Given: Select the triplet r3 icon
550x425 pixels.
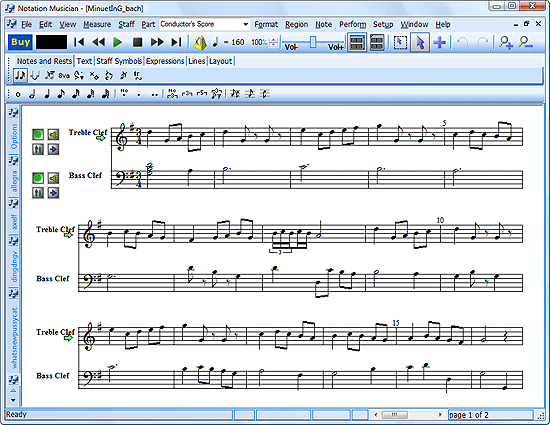Looking at the screenshot, I should pyautogui.click(x=187, y=94).
